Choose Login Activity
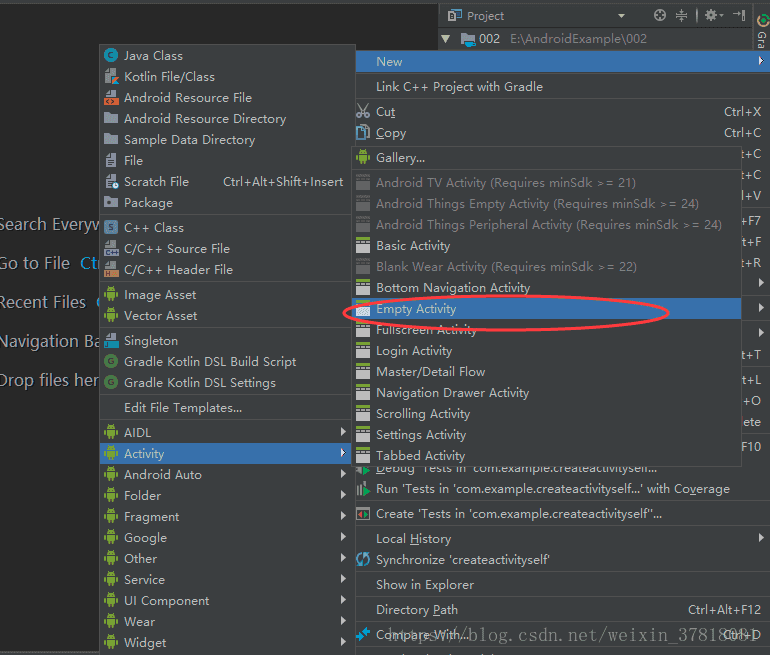Image resolution: width=770 pixels, height=655 pixels. pos(547,351)
